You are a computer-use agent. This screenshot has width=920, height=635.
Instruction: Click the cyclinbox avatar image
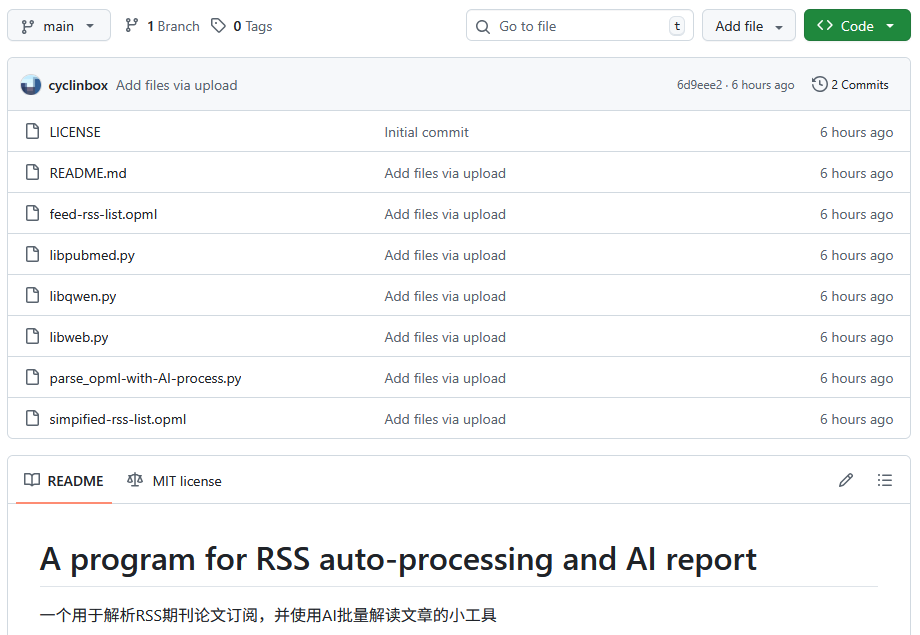(31, 85)
